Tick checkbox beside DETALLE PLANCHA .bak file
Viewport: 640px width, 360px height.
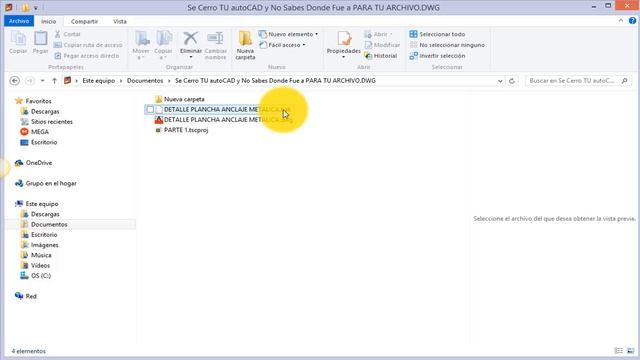click(x=150, y=109)
